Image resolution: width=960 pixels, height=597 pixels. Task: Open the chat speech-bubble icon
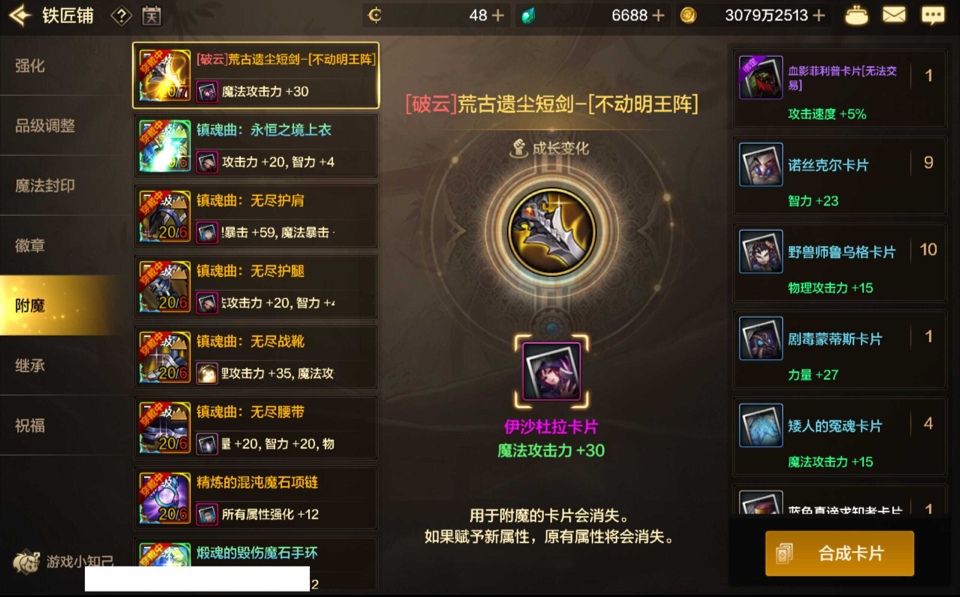(932, 15)
